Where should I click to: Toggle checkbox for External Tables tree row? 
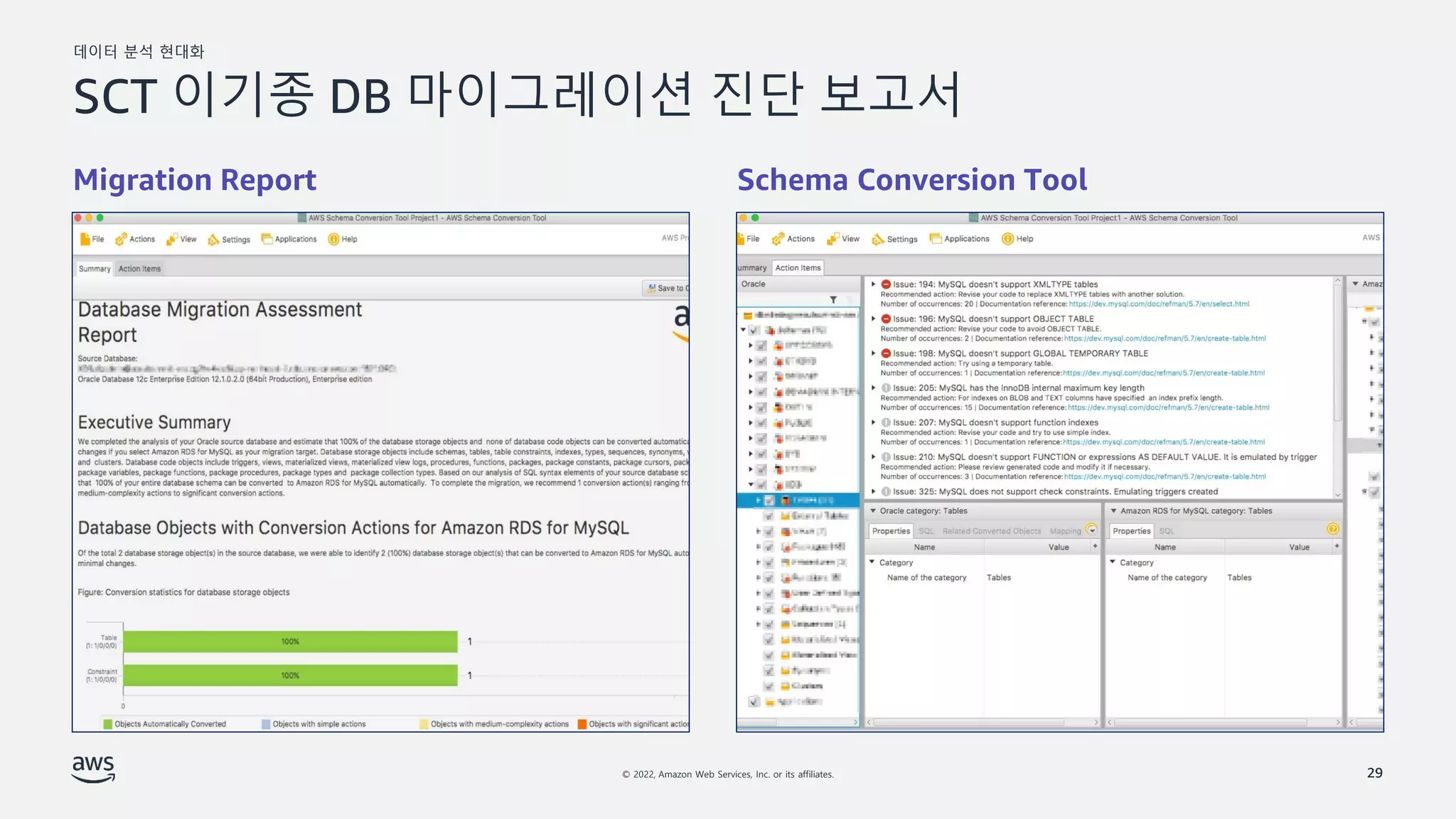pos(769,515)
